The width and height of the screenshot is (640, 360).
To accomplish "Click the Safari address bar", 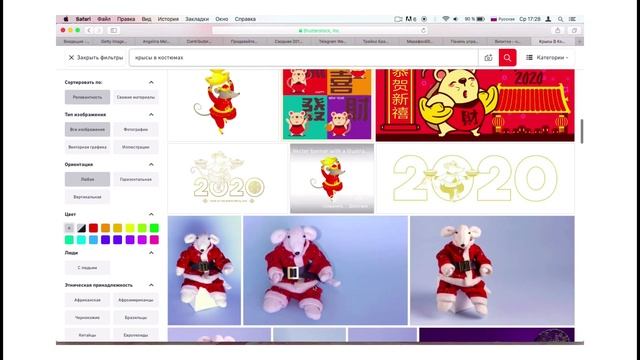I will [x=320, y=30].
